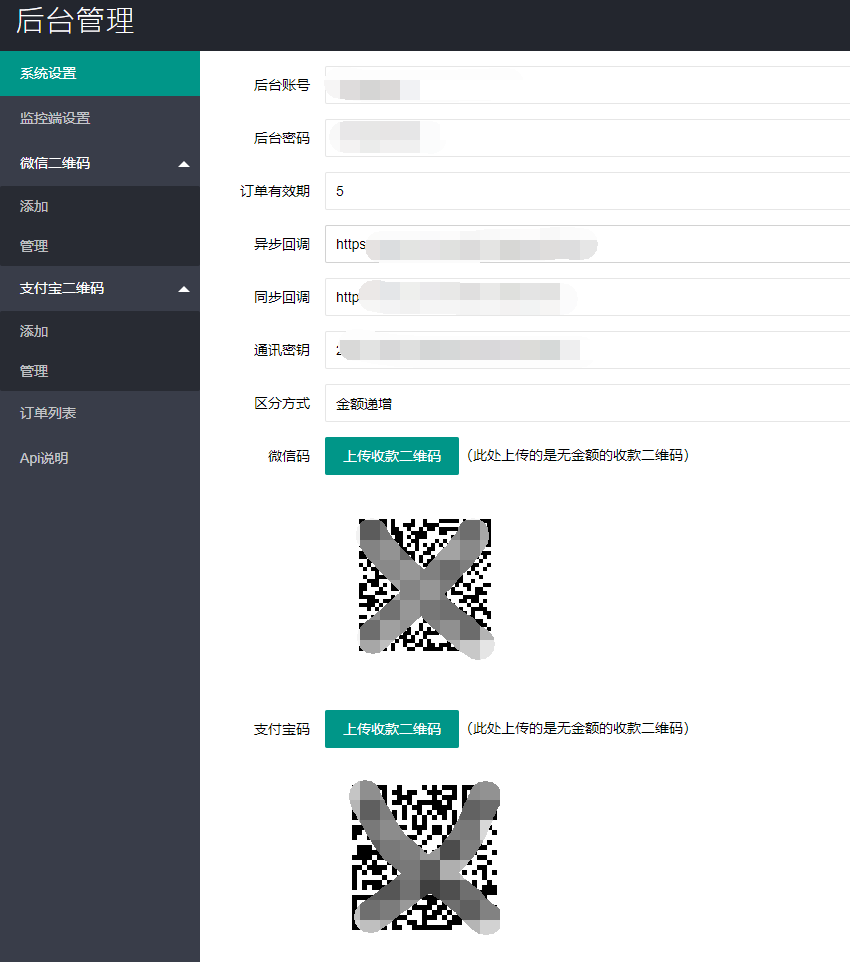Focus the 后台密码 input field

[587, 138]
